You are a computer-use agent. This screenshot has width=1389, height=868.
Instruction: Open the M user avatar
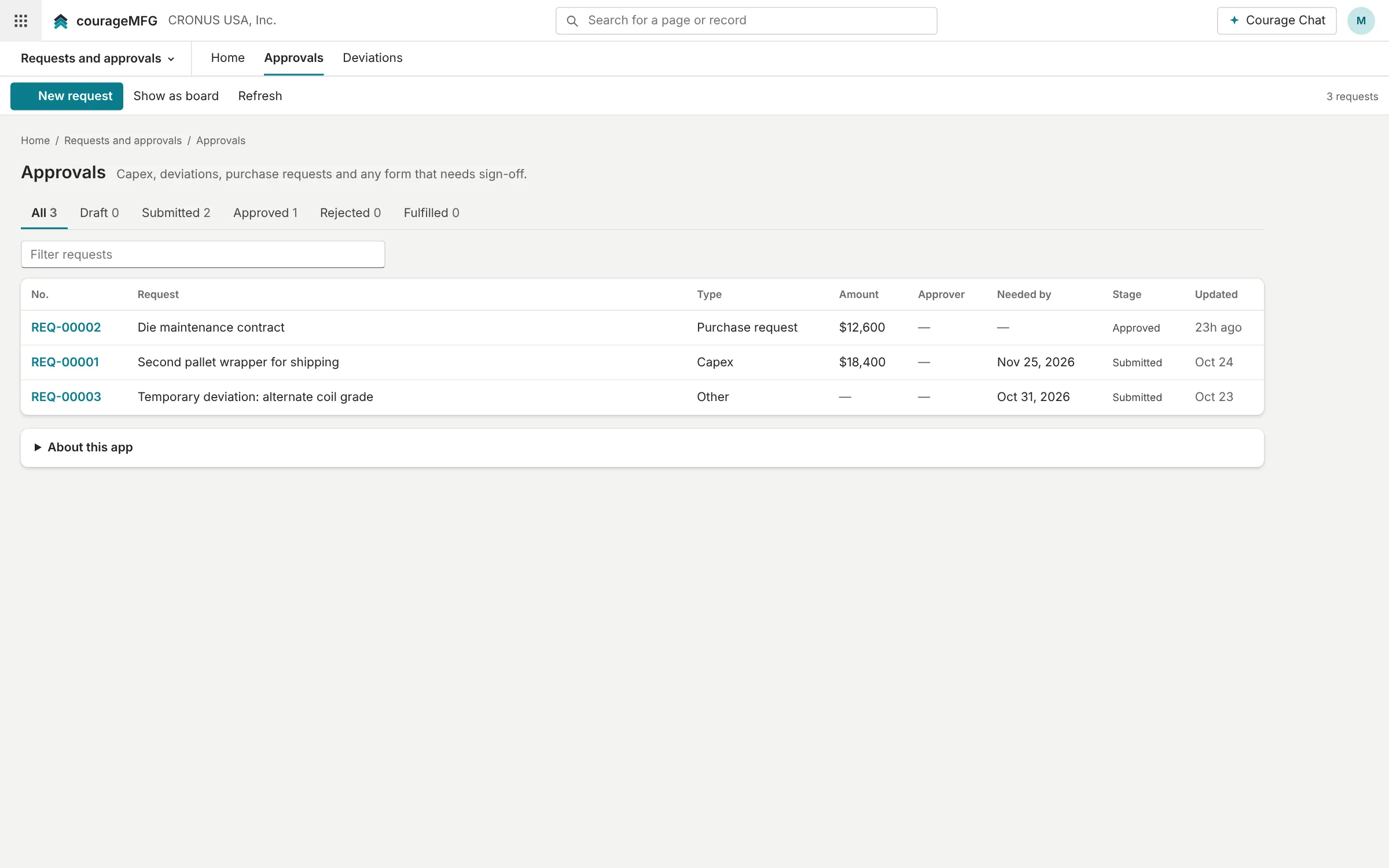point(1361,21)
